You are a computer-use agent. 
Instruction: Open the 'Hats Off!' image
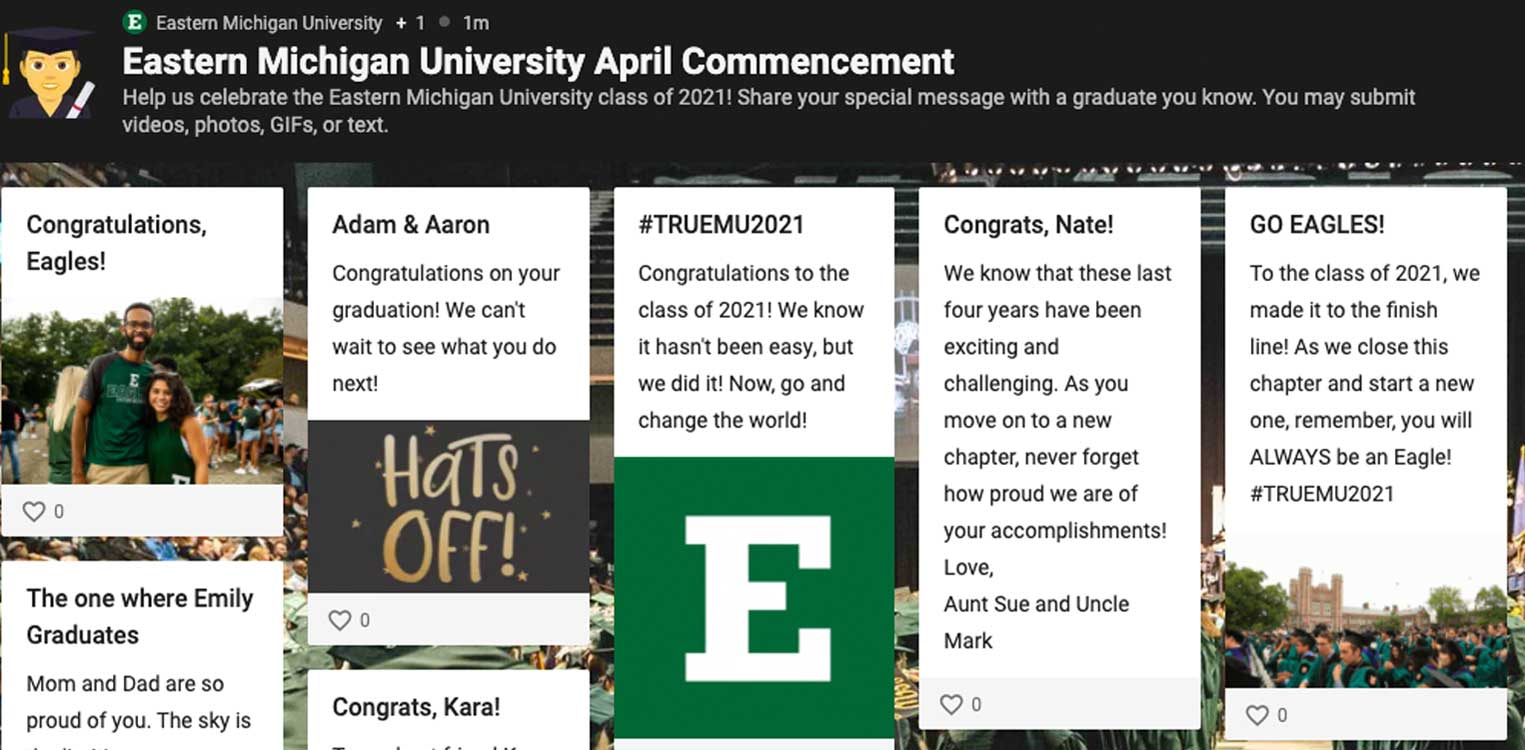pos(448,507)
